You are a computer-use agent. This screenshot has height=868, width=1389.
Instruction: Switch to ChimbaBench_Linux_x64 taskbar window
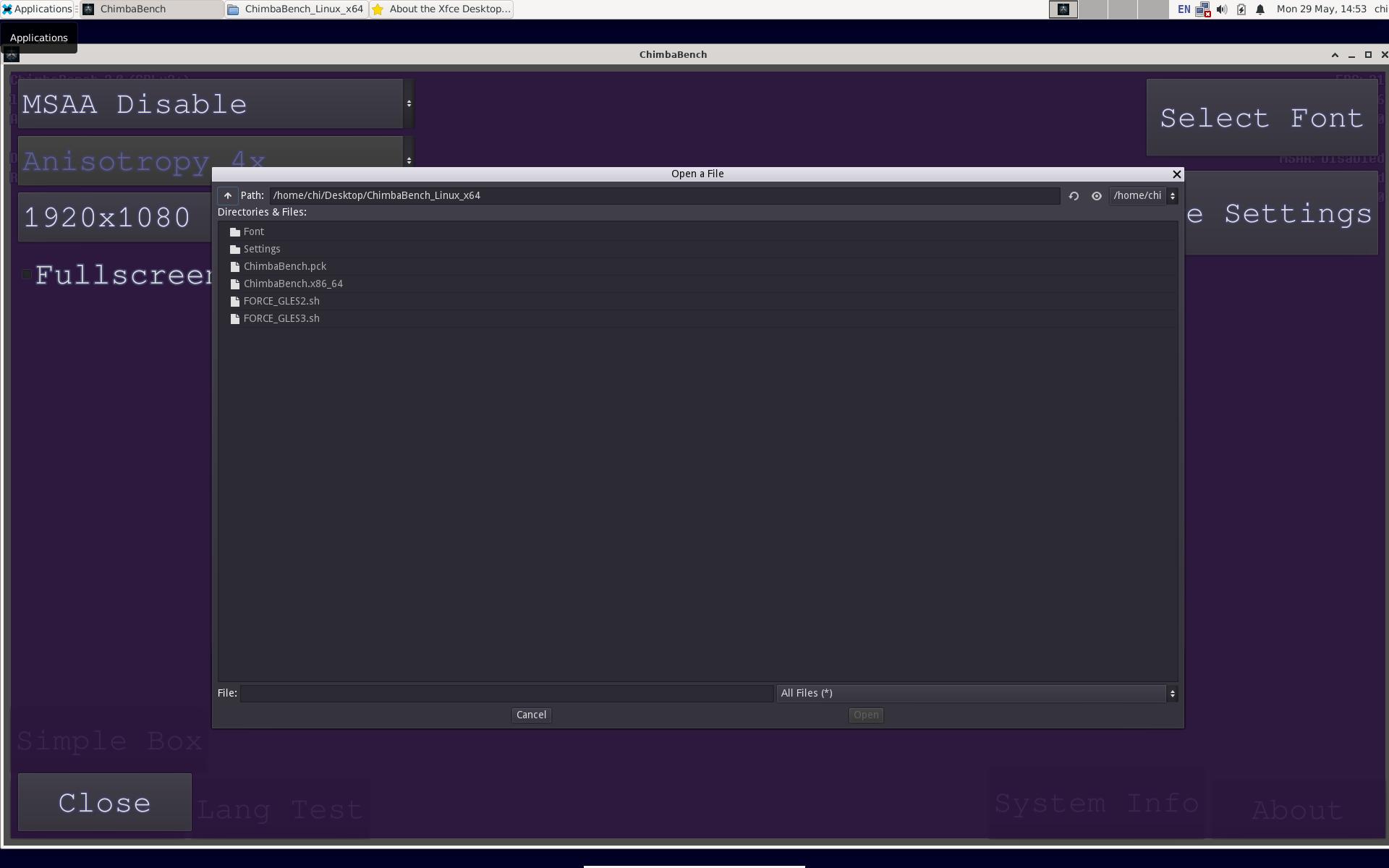[296, 9]
